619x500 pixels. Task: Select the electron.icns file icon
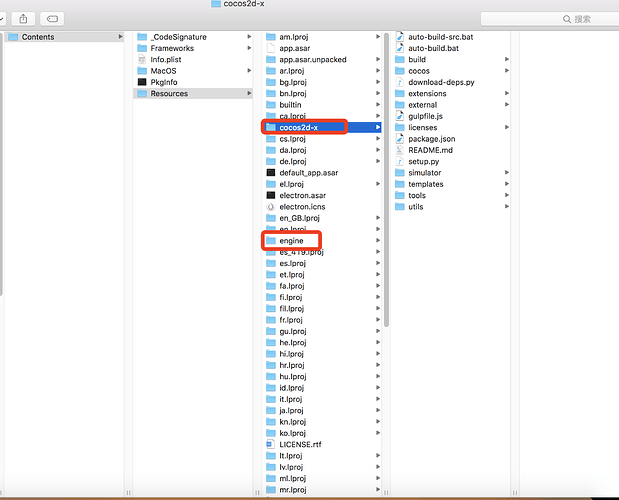tap(271, 207)
